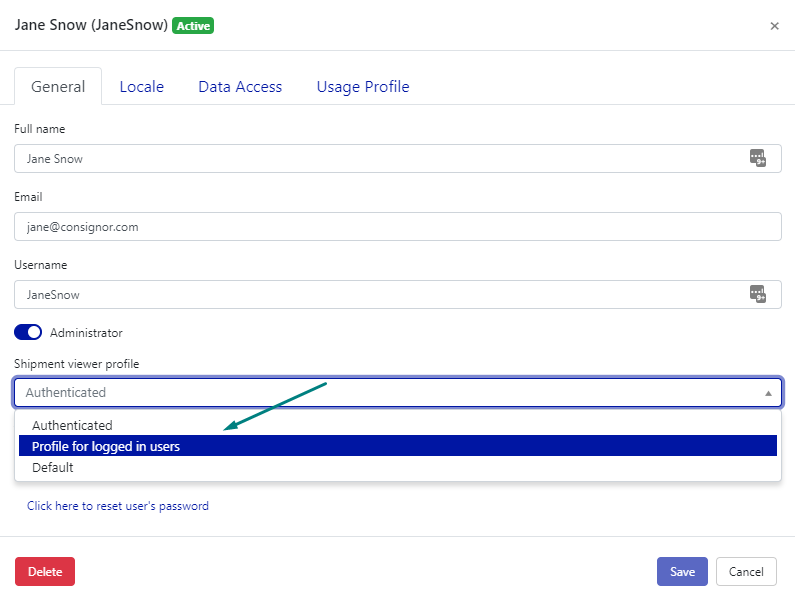
Task: Save the user changes
Action: click(682, 571)
